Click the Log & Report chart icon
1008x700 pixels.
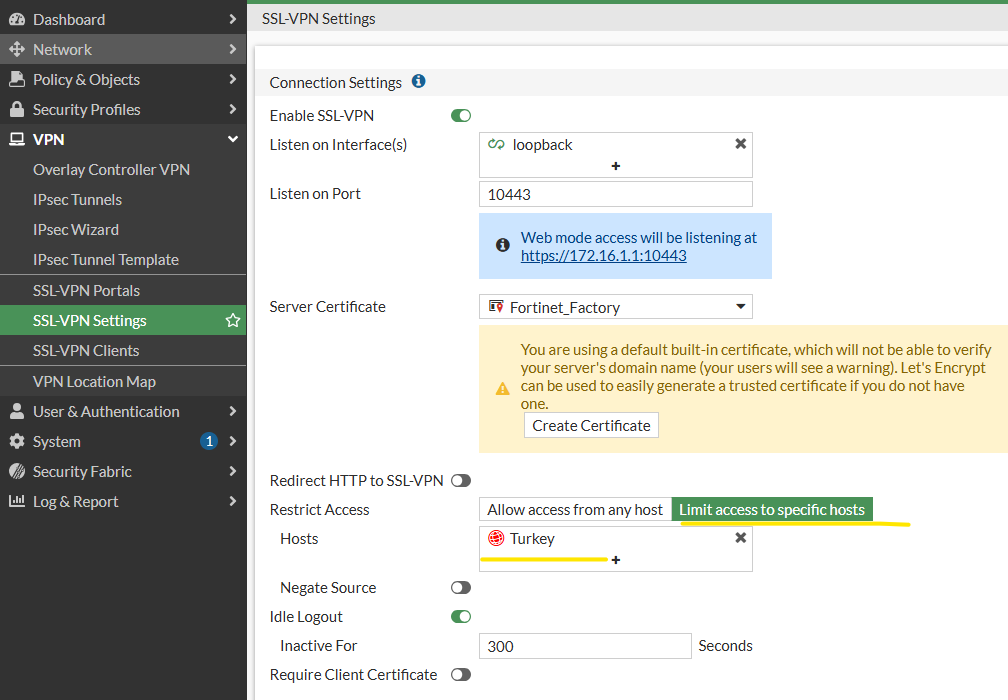(x=17, y=501)
